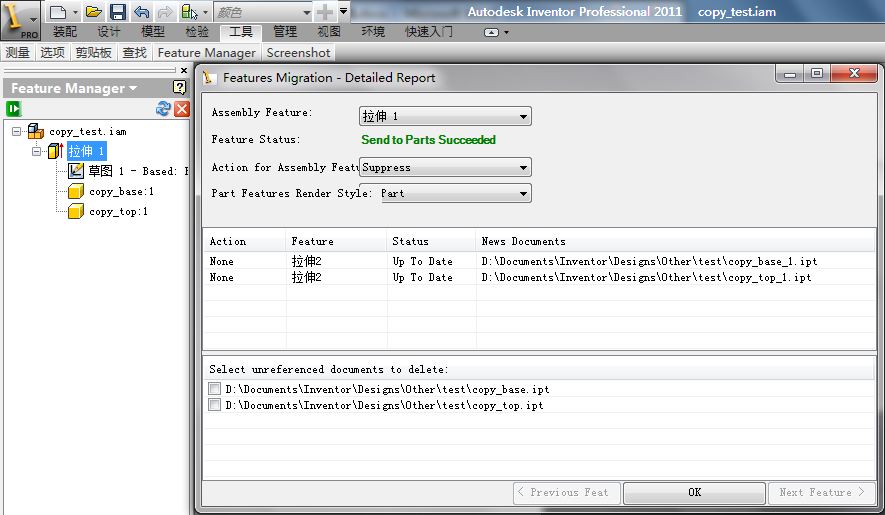
Task: Create a new document with New icon
Action: coord(58,12)
